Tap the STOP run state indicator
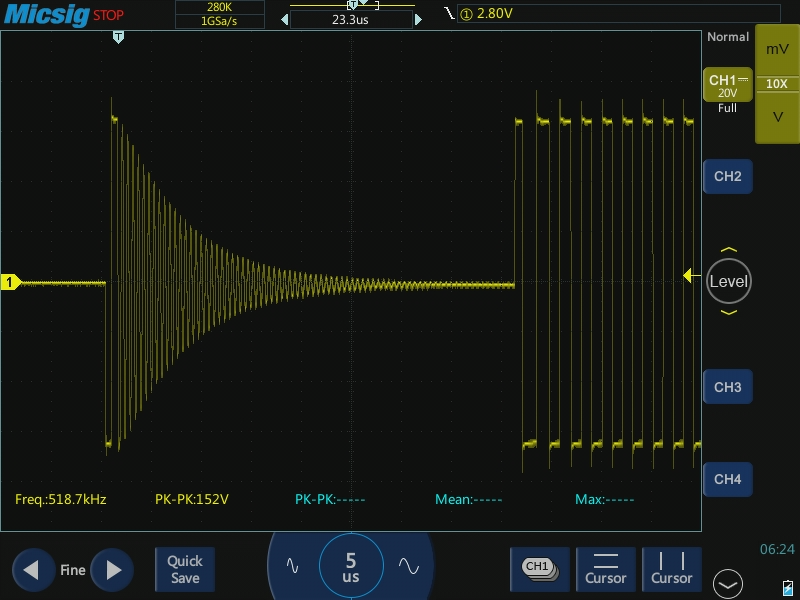The image size is (800, 600). coord(108,15)
